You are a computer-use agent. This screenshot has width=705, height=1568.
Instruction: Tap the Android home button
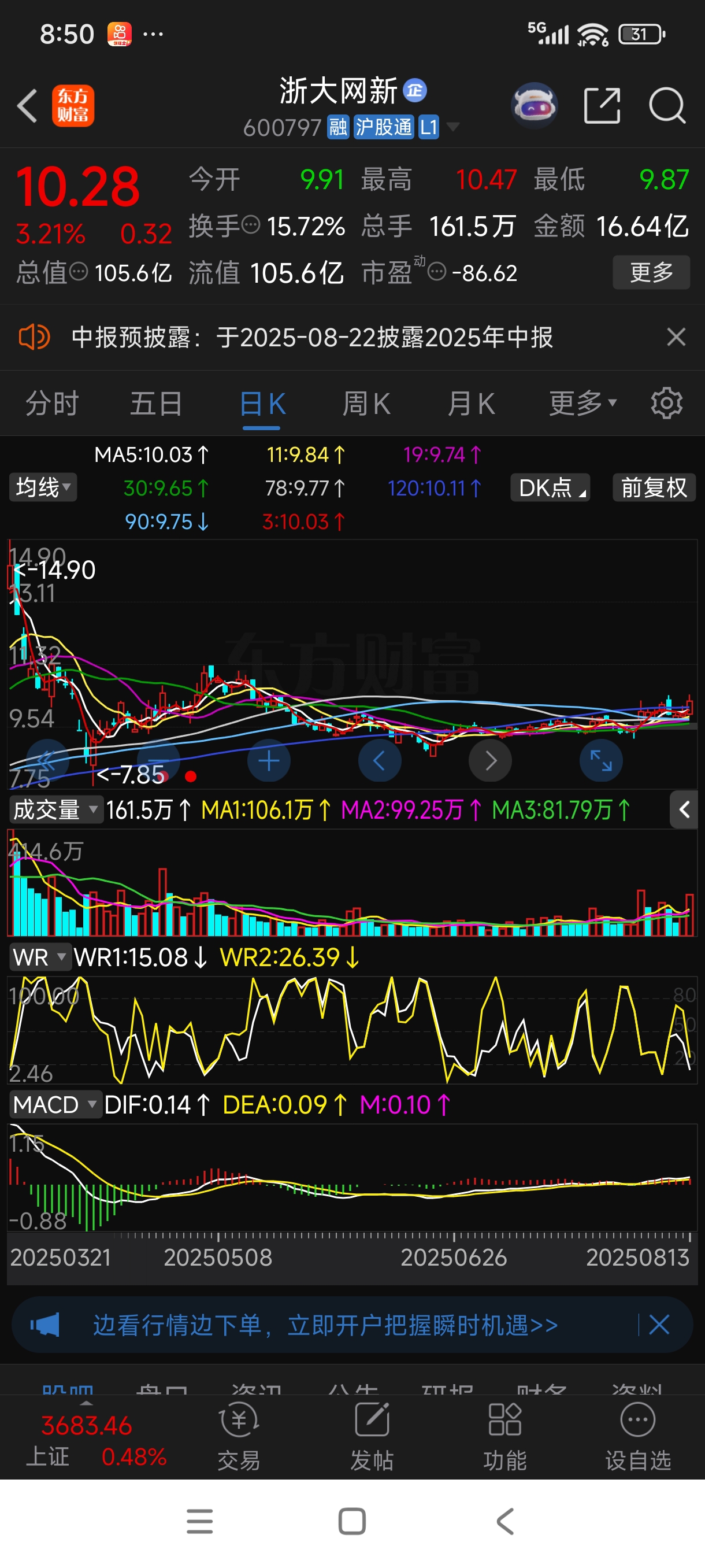(x=351, y=1522)
